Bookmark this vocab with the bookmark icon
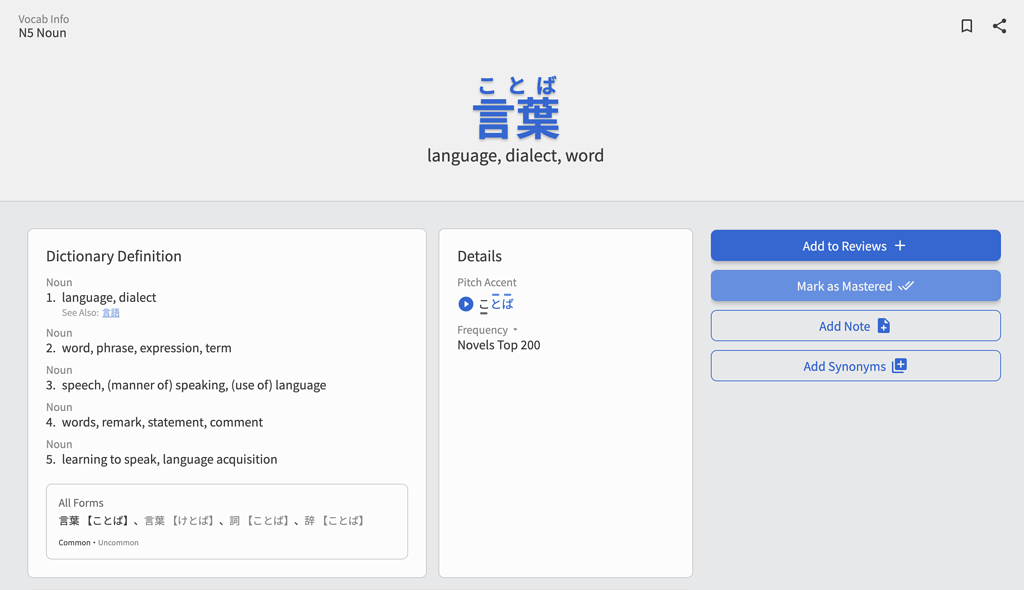The height and width of the screenshot is (590, 1024). [967, 26]
